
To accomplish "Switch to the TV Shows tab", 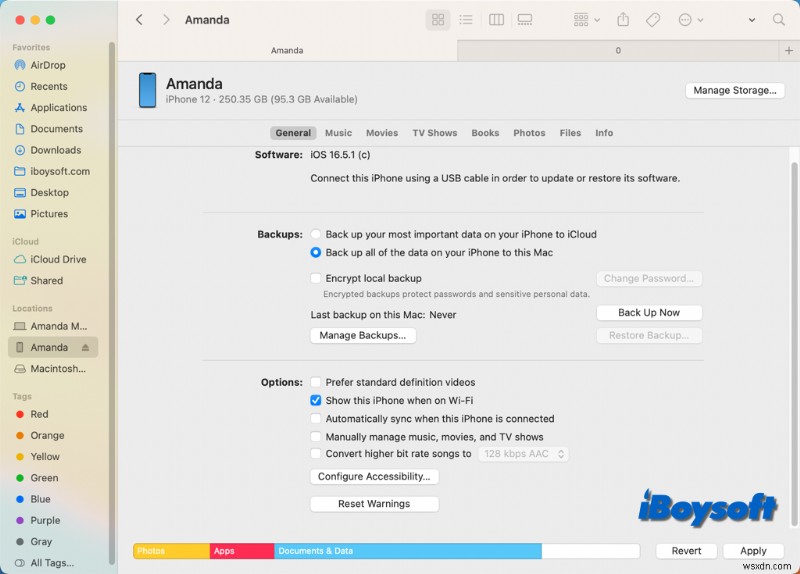I will click(x=435, y=133).
